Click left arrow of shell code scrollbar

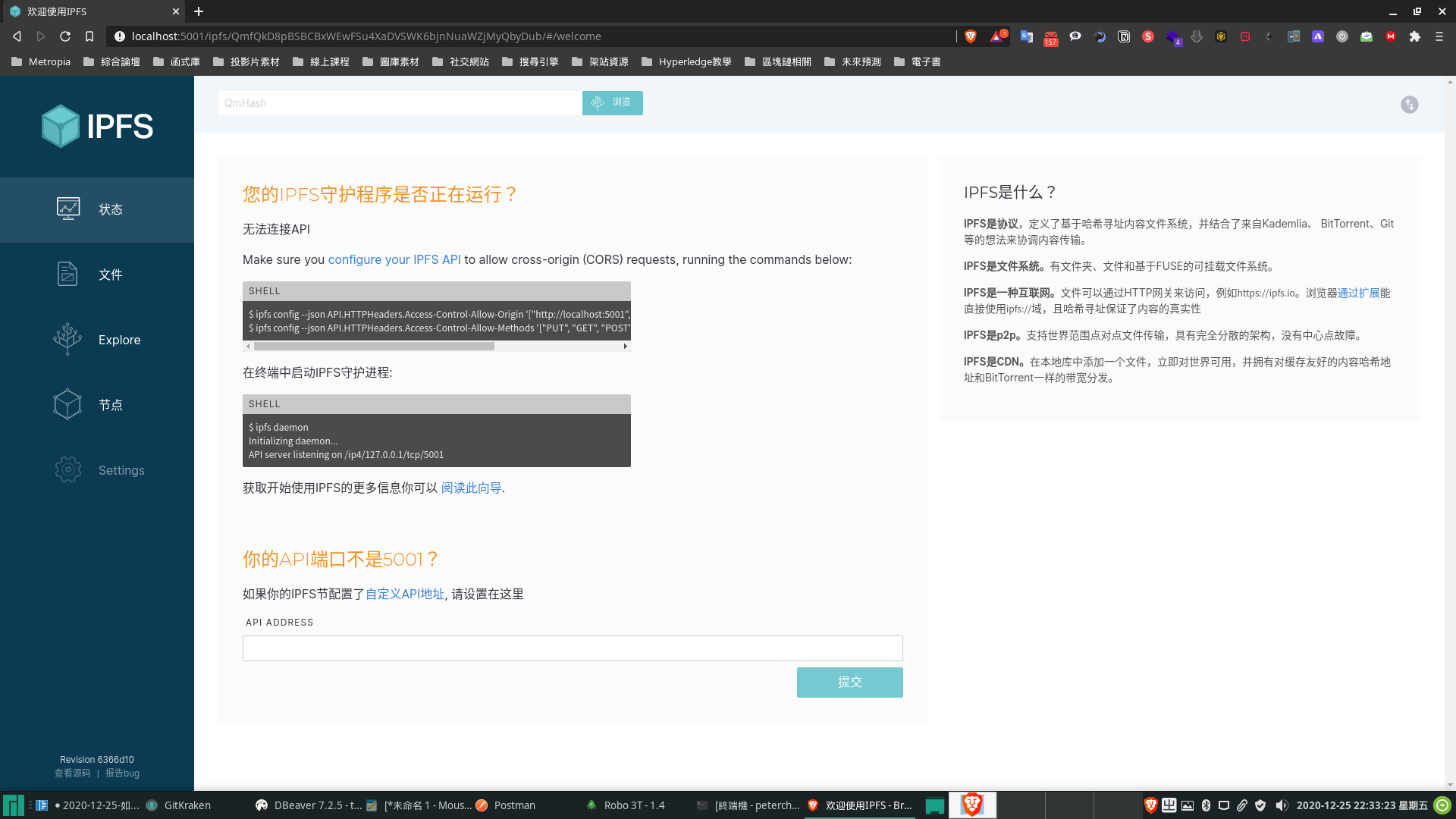(x=248, y=346)
